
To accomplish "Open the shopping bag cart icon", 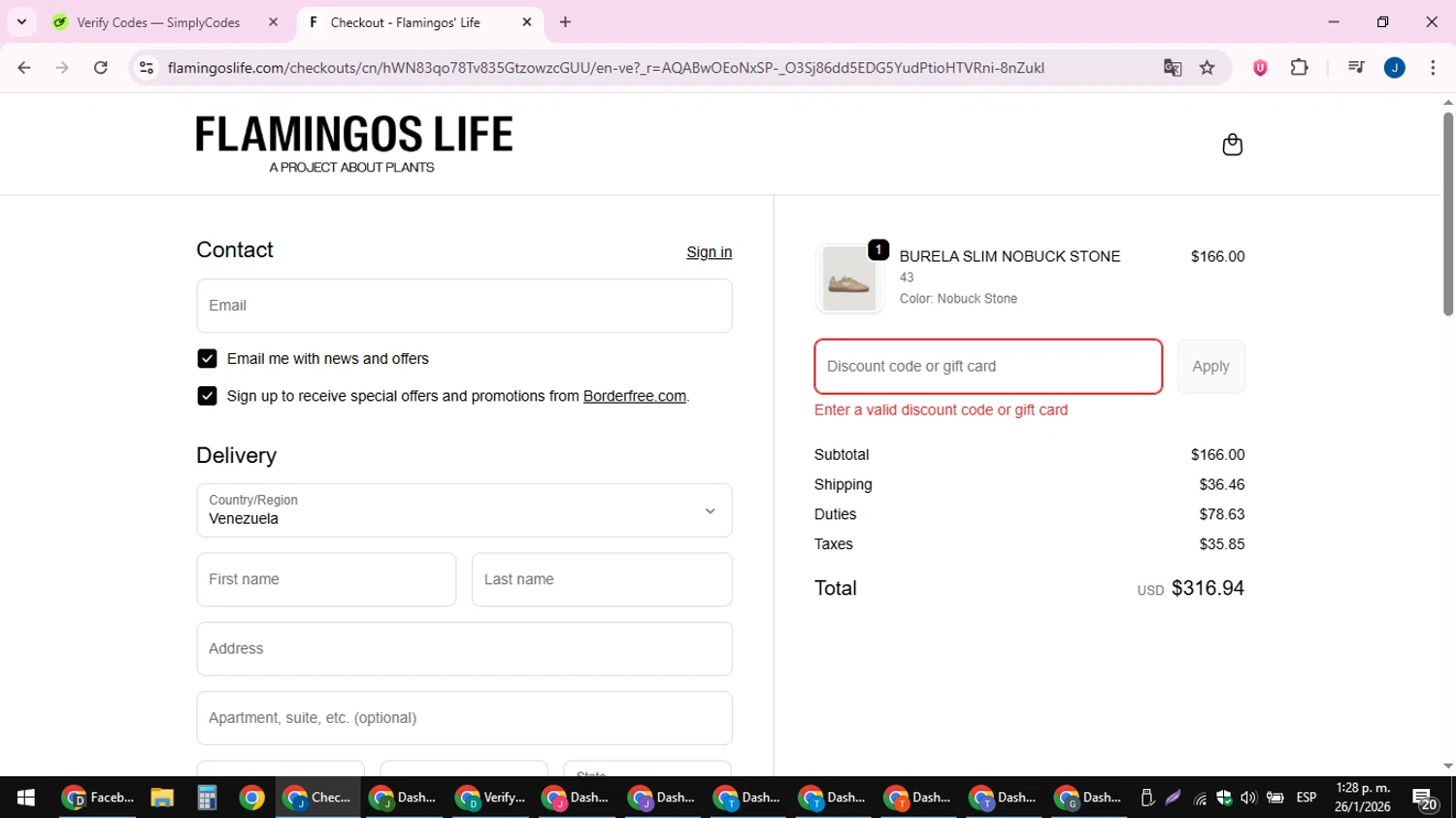I will point(1232,145).
